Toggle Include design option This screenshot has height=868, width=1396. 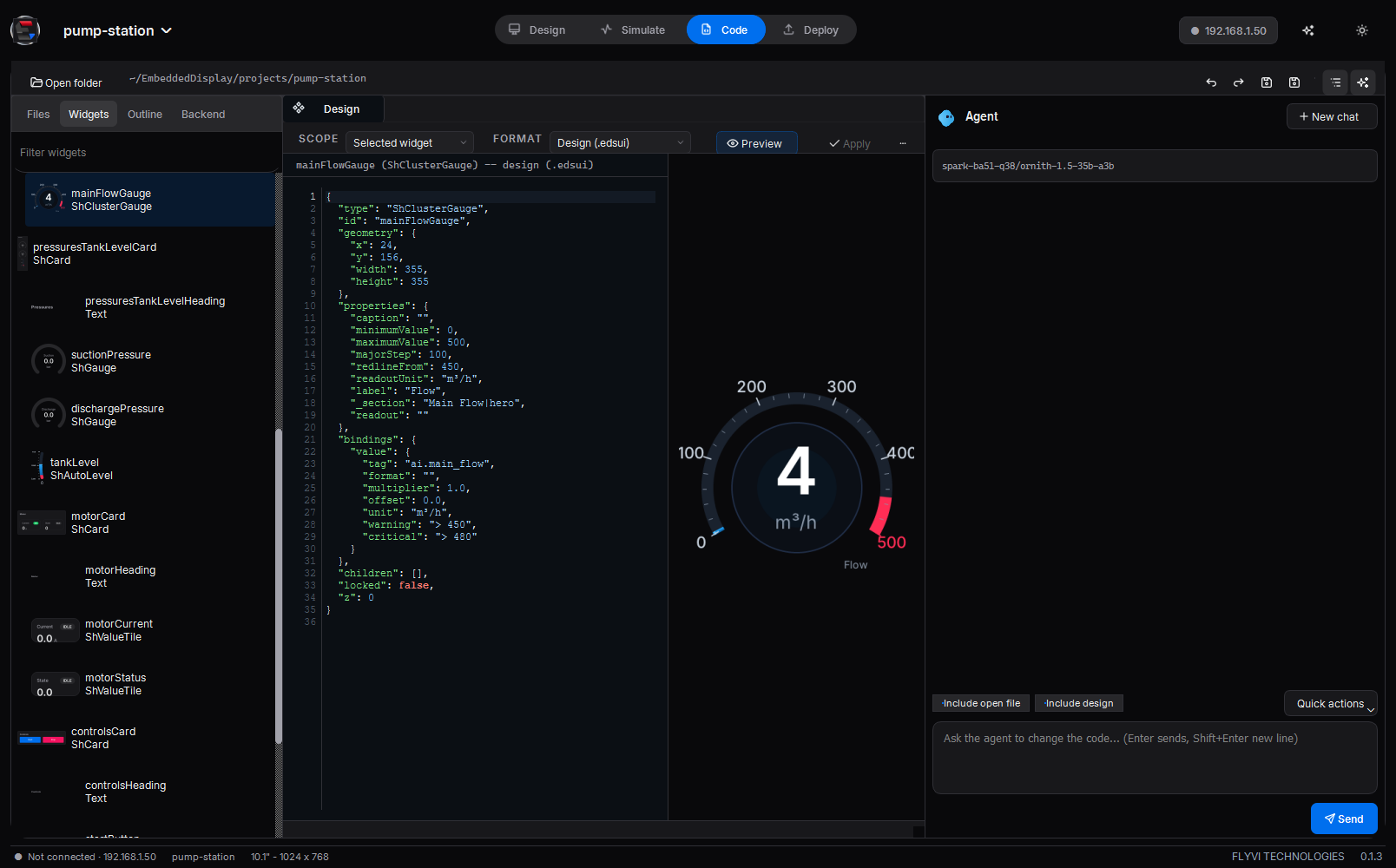1079,703
